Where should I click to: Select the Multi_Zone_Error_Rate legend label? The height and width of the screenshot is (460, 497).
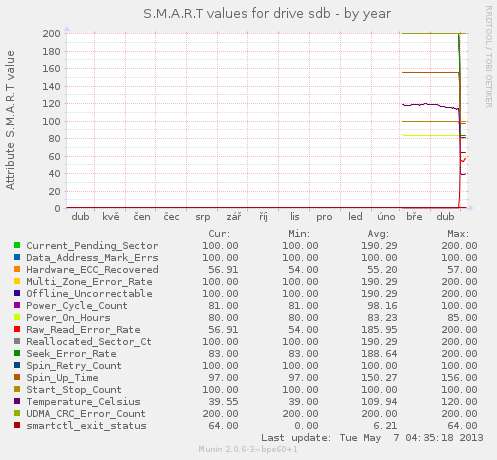tap(89, 282)
